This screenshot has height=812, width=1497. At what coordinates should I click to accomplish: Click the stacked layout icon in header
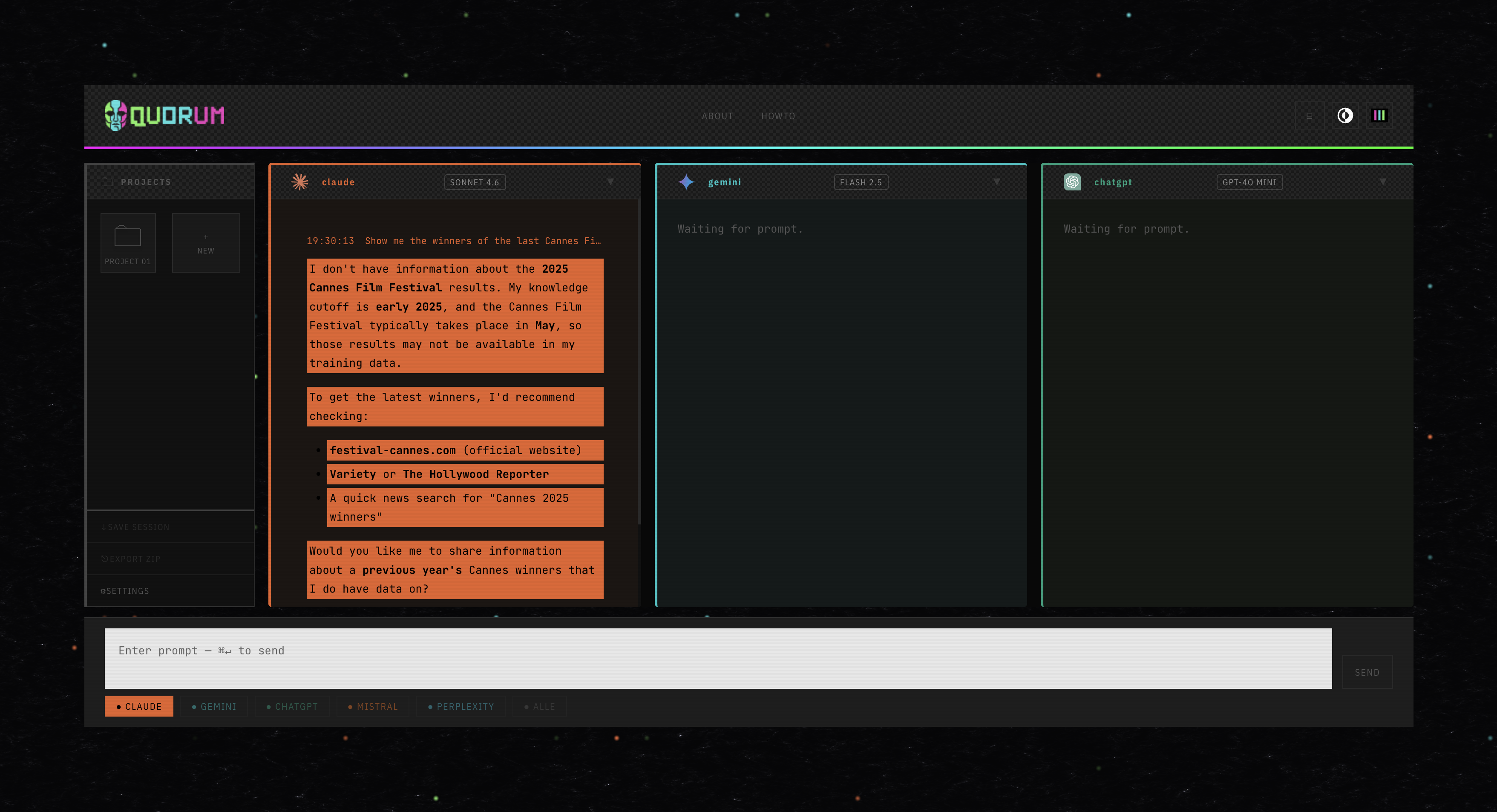point(1309,116)
